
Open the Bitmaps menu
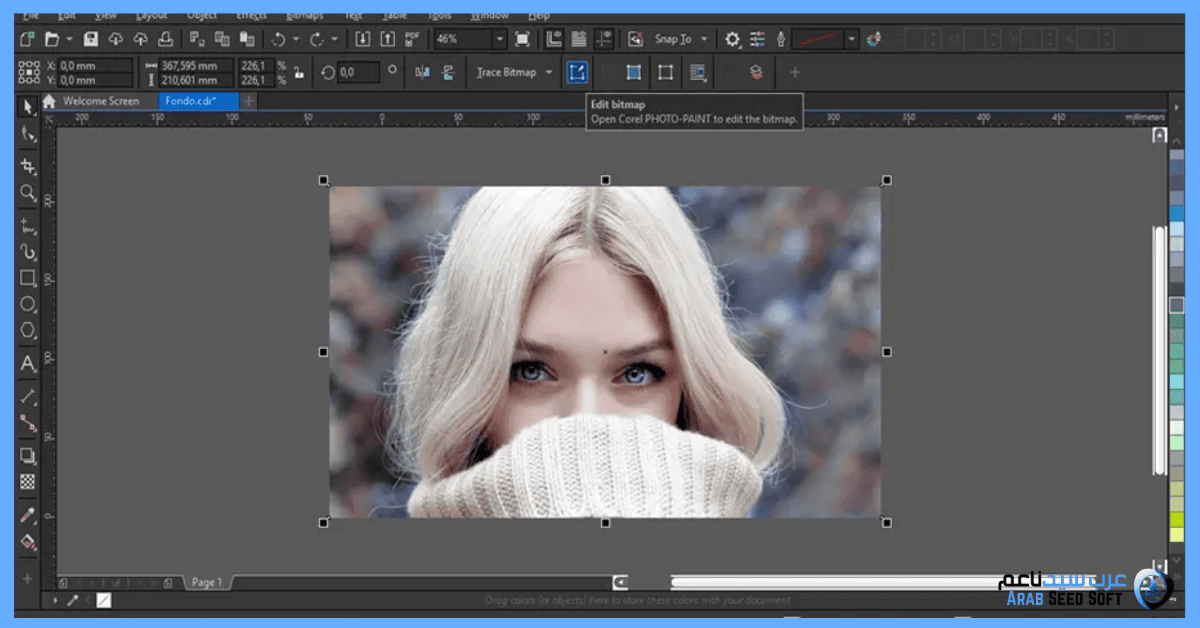[x=304, y=16]
